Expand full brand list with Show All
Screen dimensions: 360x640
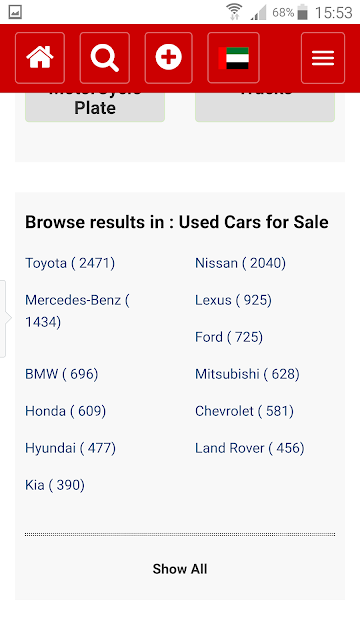click(x=180, y=569)
